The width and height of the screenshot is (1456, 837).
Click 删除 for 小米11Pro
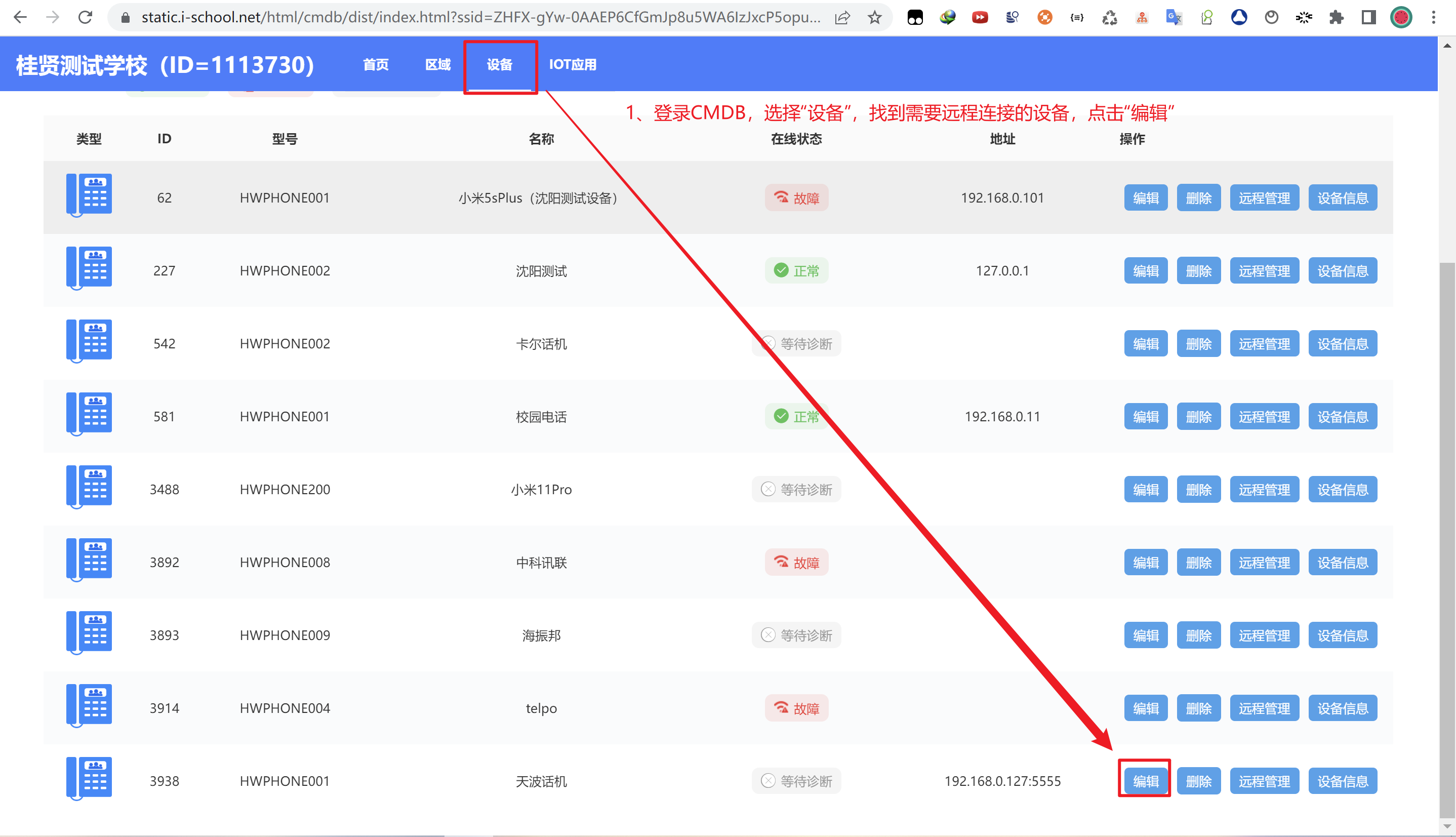1199,490
